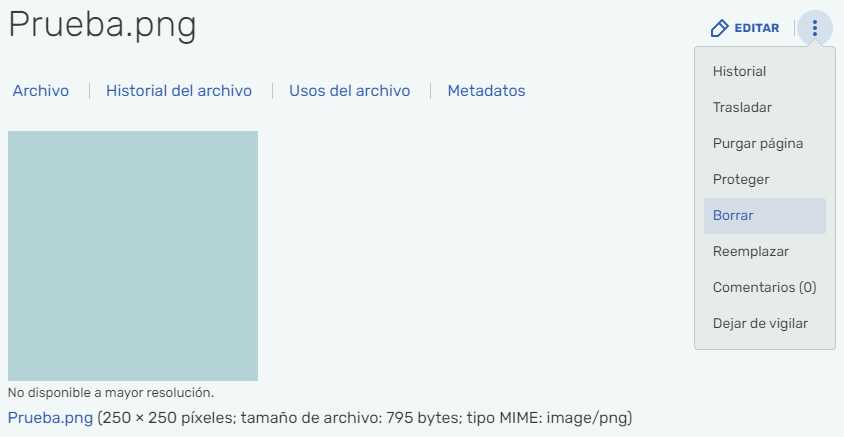Switch to the Archivo tab
Viewport: 844px width, 437px height.
[41, 91]
